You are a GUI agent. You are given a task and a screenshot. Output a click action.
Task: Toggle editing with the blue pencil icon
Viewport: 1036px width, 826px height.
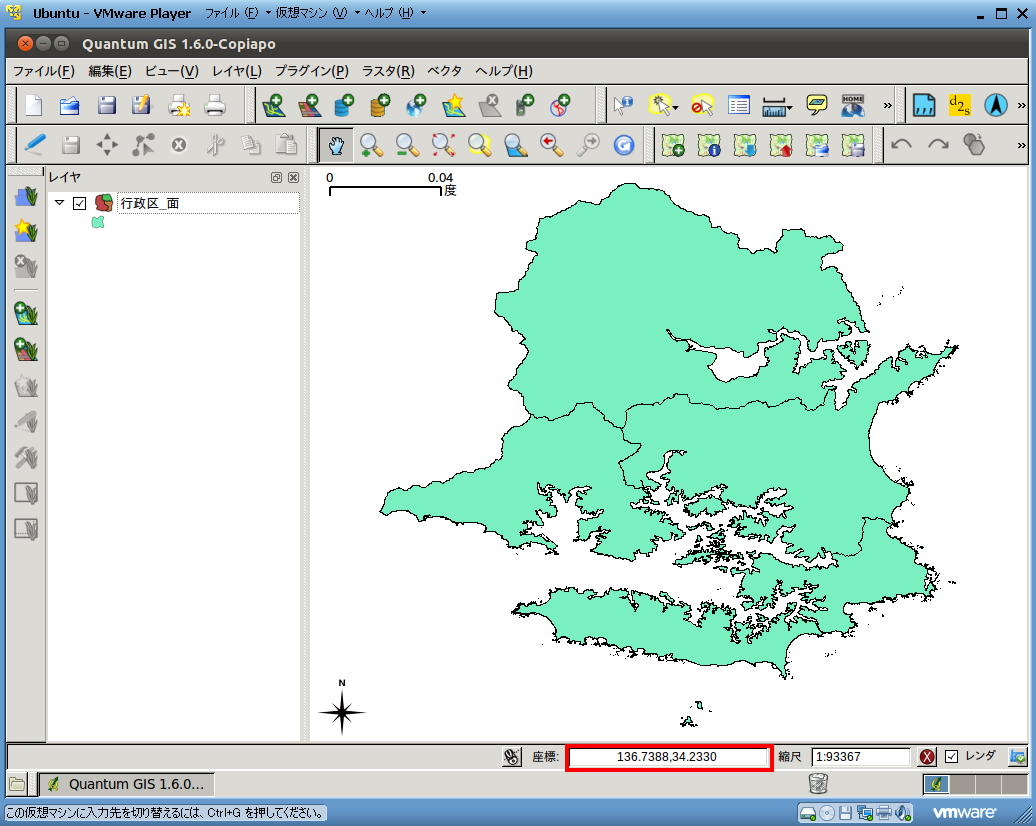tap(34, 145)
